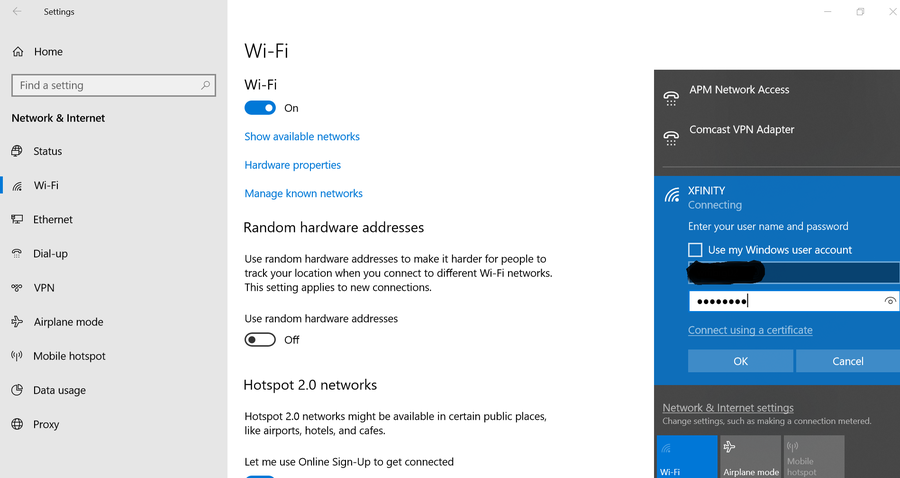This screenshot has width=900, height=478.
Task: Minimize the Settings window
Action: pyautogui.click(x=828, y=11)
